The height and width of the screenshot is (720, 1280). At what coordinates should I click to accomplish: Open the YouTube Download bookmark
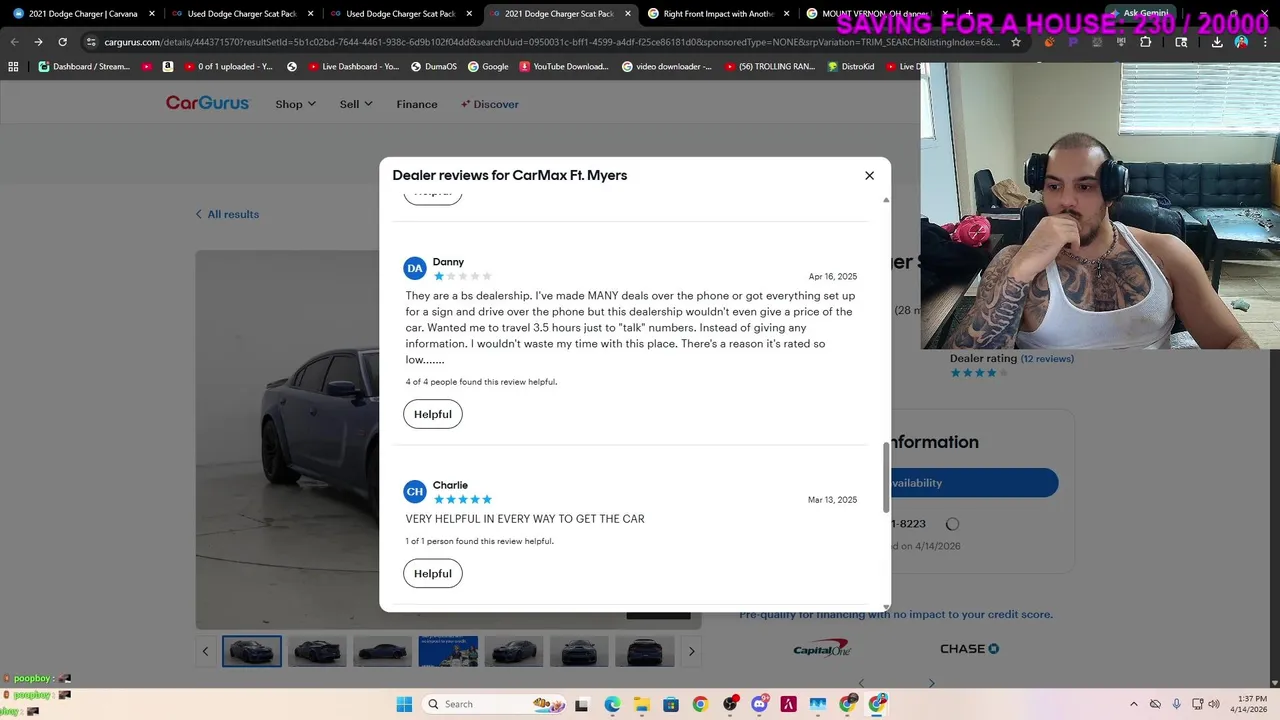pyautogui.click(x=564, y=66)
